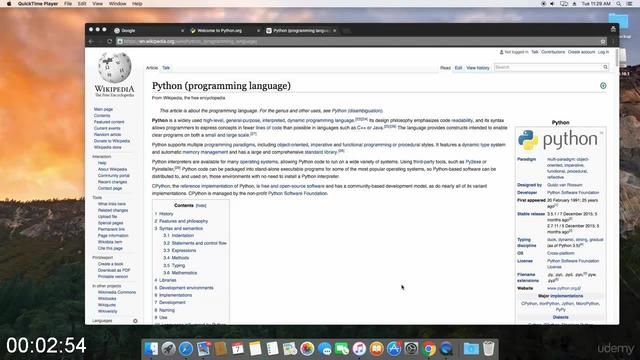Launch Launchpad rocket icon in dock
640x360 pixels.
point(168,349)
